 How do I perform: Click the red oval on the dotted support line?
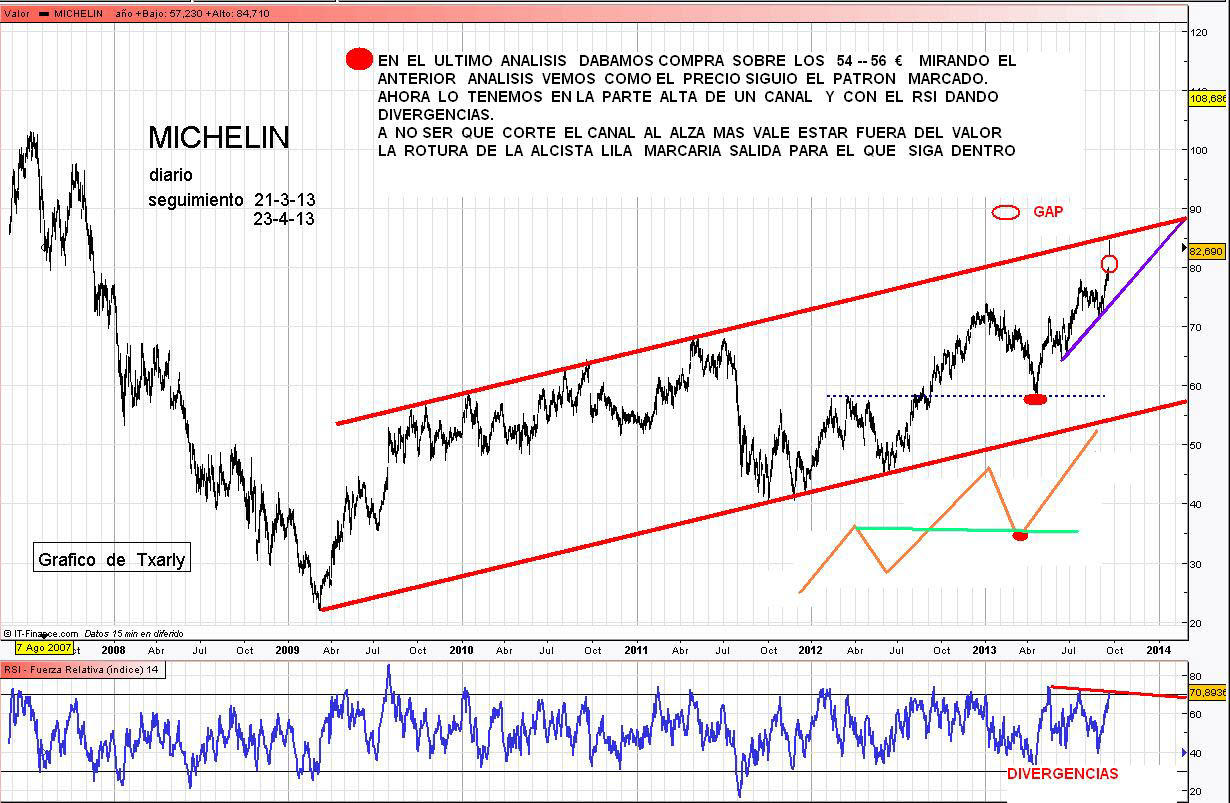tap(1035, 399)
